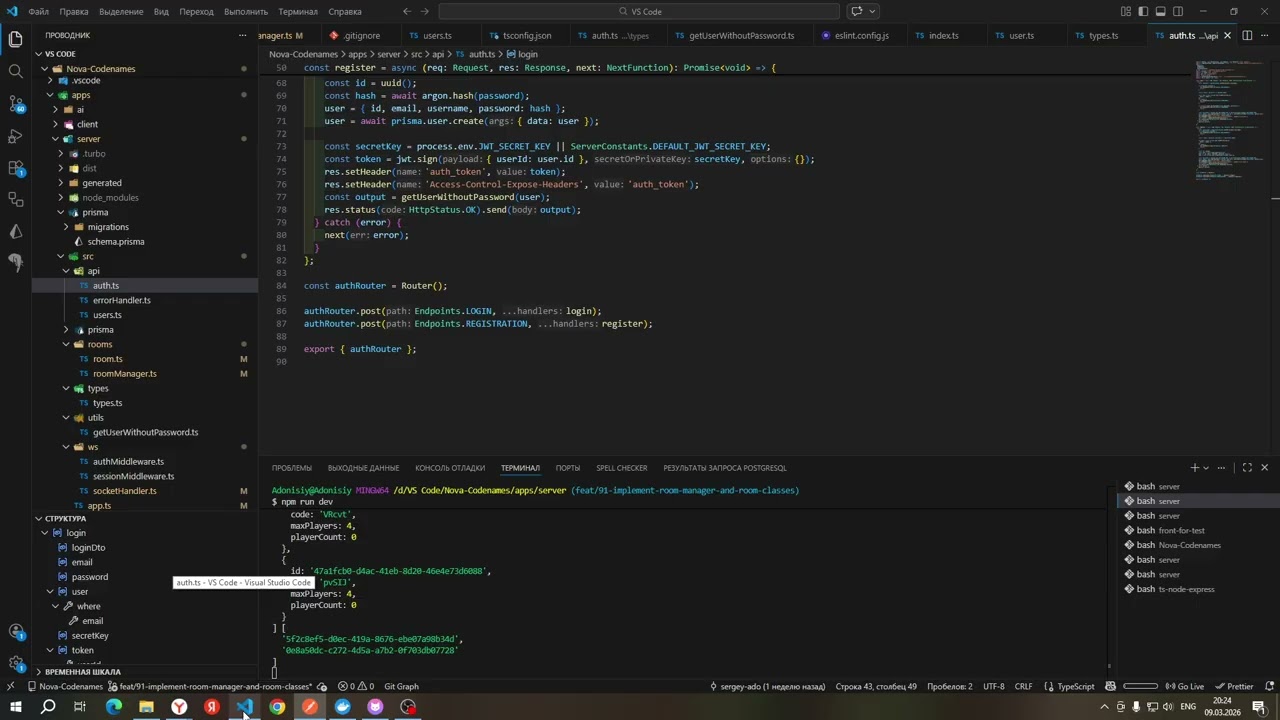The image size is (1280, 720).
Task: Open the Search view in activity bar
Action: pyautogui.click(x=15, y=71)
